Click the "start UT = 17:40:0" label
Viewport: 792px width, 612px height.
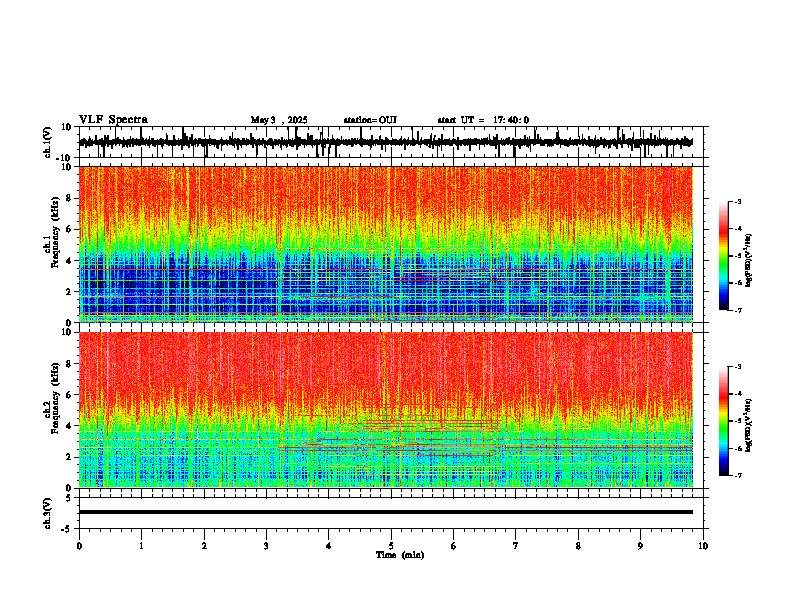(483, 120)
